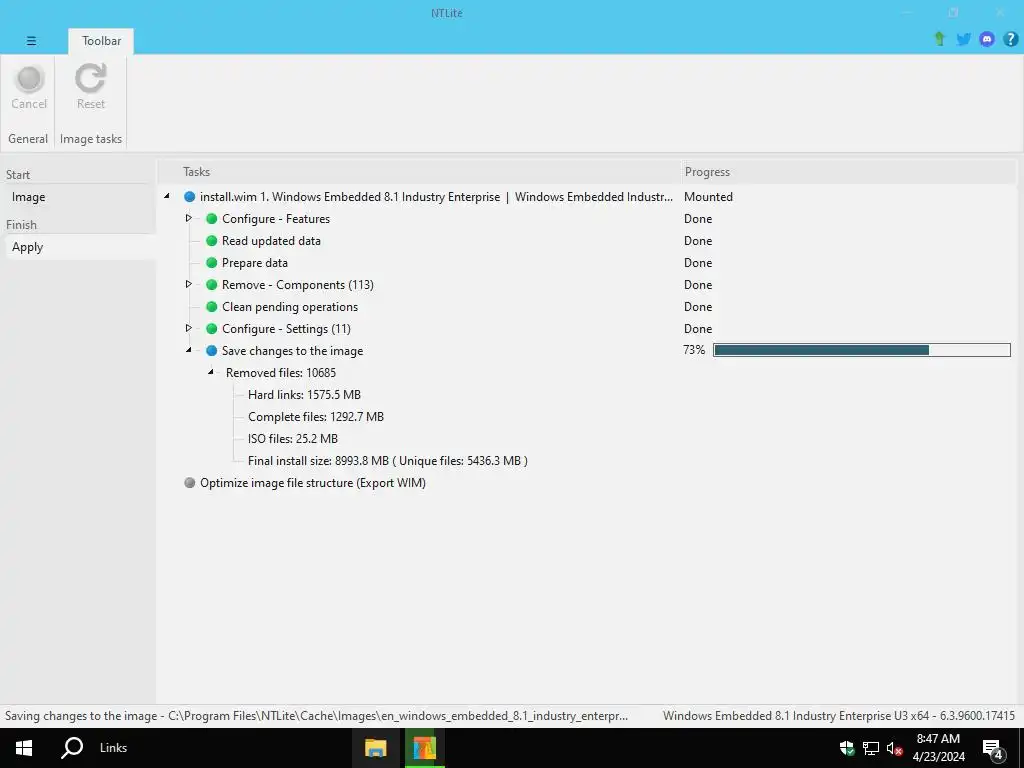Image resolution: width=1024 pixels, height=768 pixels.
Task: Click the 8:47 AM clock in the taskbar
Action: pyautogui.click(x=938, y=739)
